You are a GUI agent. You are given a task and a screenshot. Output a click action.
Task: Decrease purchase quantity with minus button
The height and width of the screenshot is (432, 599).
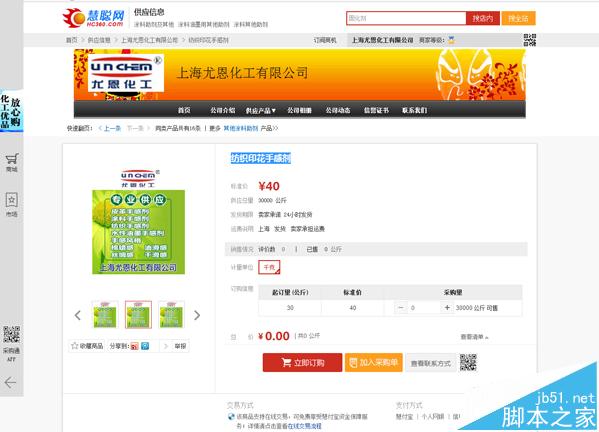(400, 307)
